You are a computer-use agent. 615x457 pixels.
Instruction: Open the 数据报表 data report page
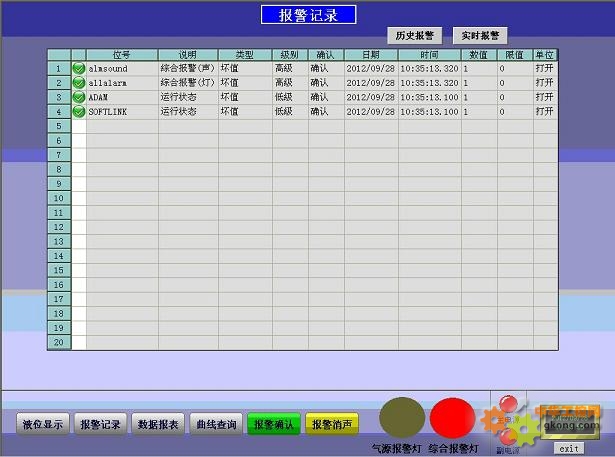pos(159,425)
